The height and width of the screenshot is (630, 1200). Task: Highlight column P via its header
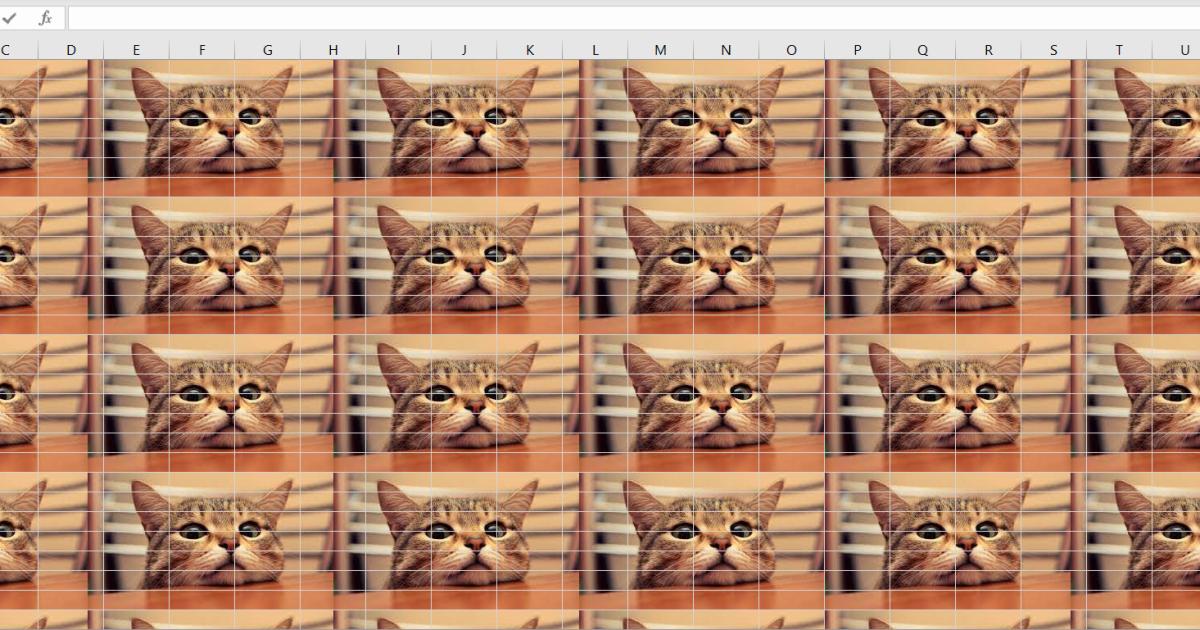click(857, 47)
